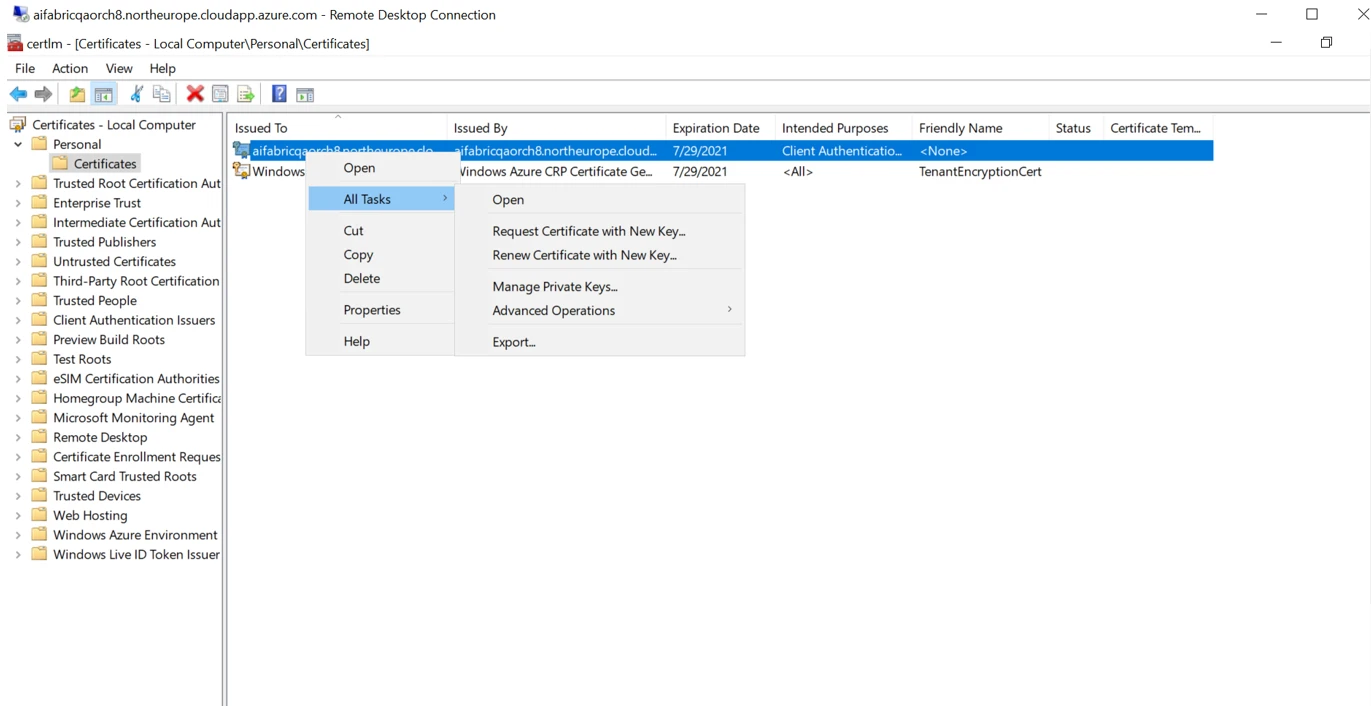
Task: Choose Delete in the context menu
Action: point(381,279)
